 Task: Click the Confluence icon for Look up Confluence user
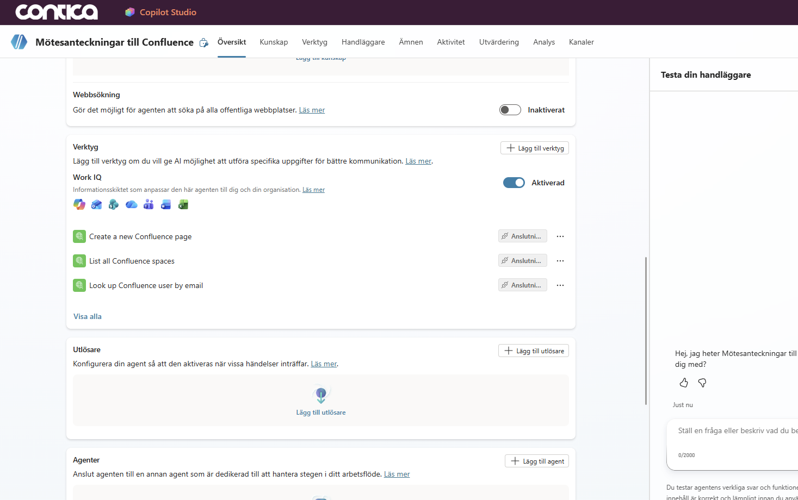(x=79, y=285)
